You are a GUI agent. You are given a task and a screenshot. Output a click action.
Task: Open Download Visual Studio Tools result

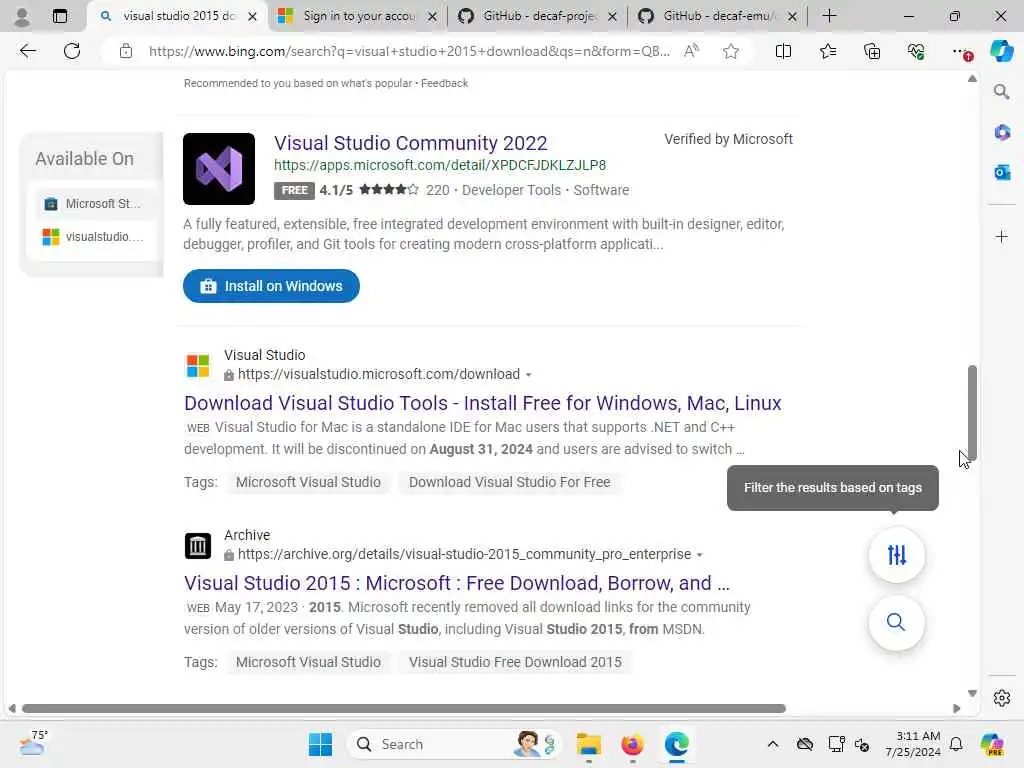[483, 403]
